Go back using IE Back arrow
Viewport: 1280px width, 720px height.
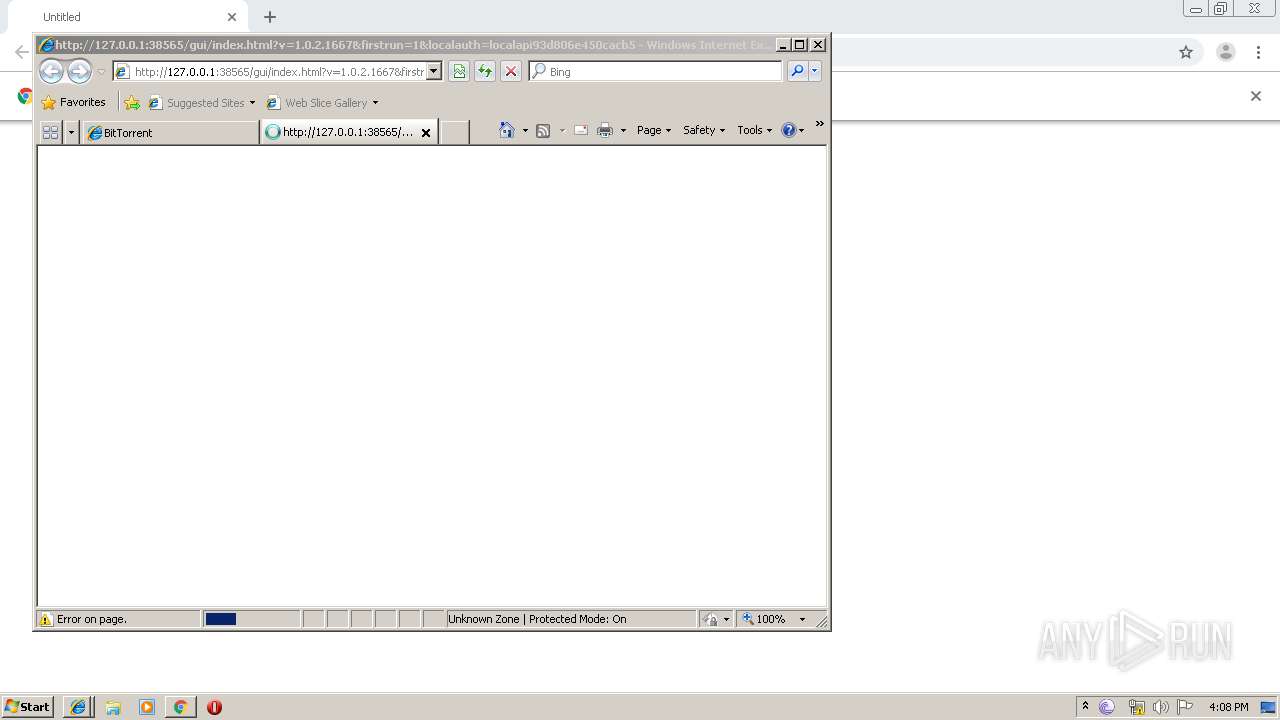click(51, 71)
